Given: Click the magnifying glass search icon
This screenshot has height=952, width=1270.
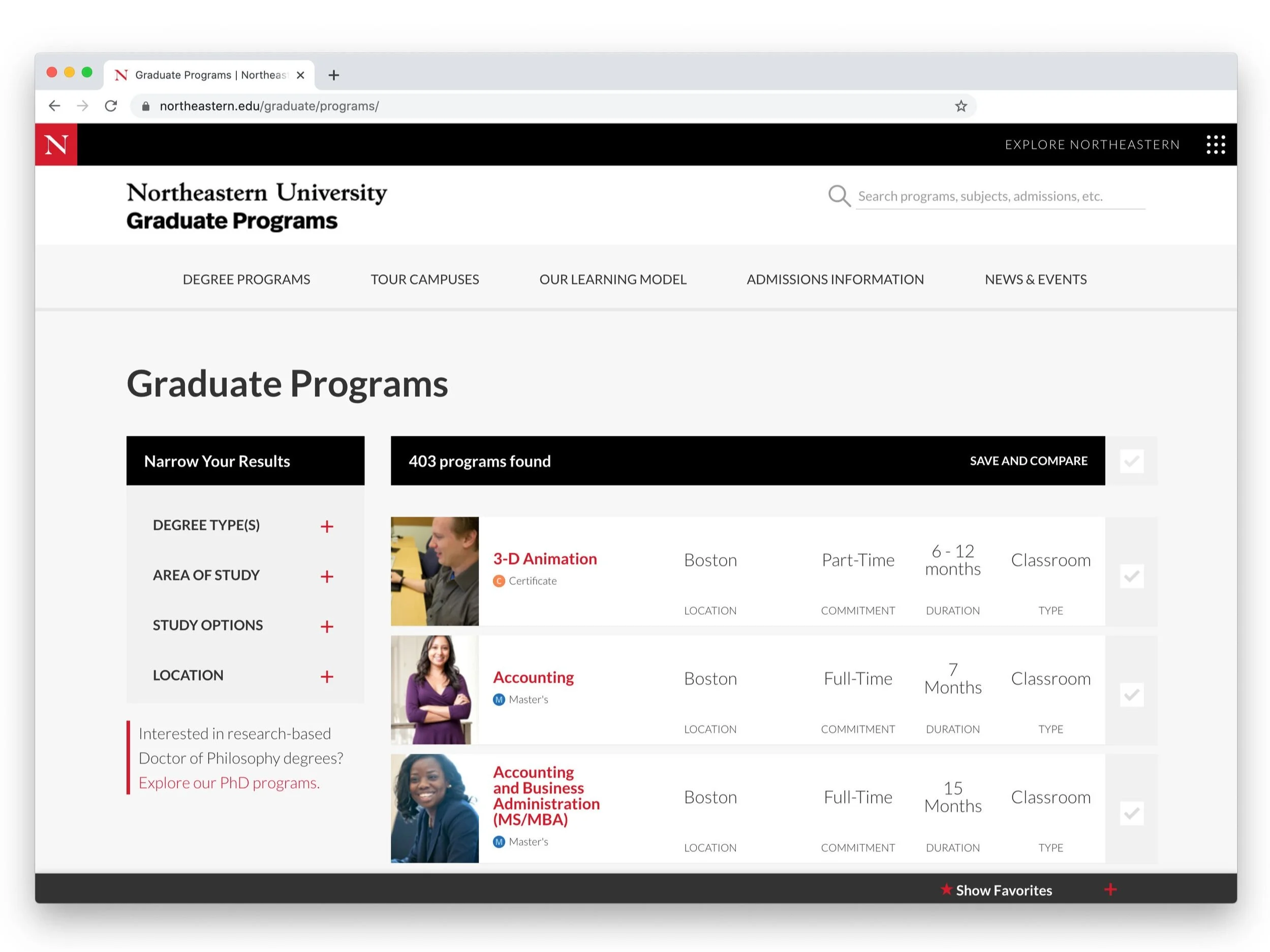Looking at the screenshot, I should [x=838, y=196].
